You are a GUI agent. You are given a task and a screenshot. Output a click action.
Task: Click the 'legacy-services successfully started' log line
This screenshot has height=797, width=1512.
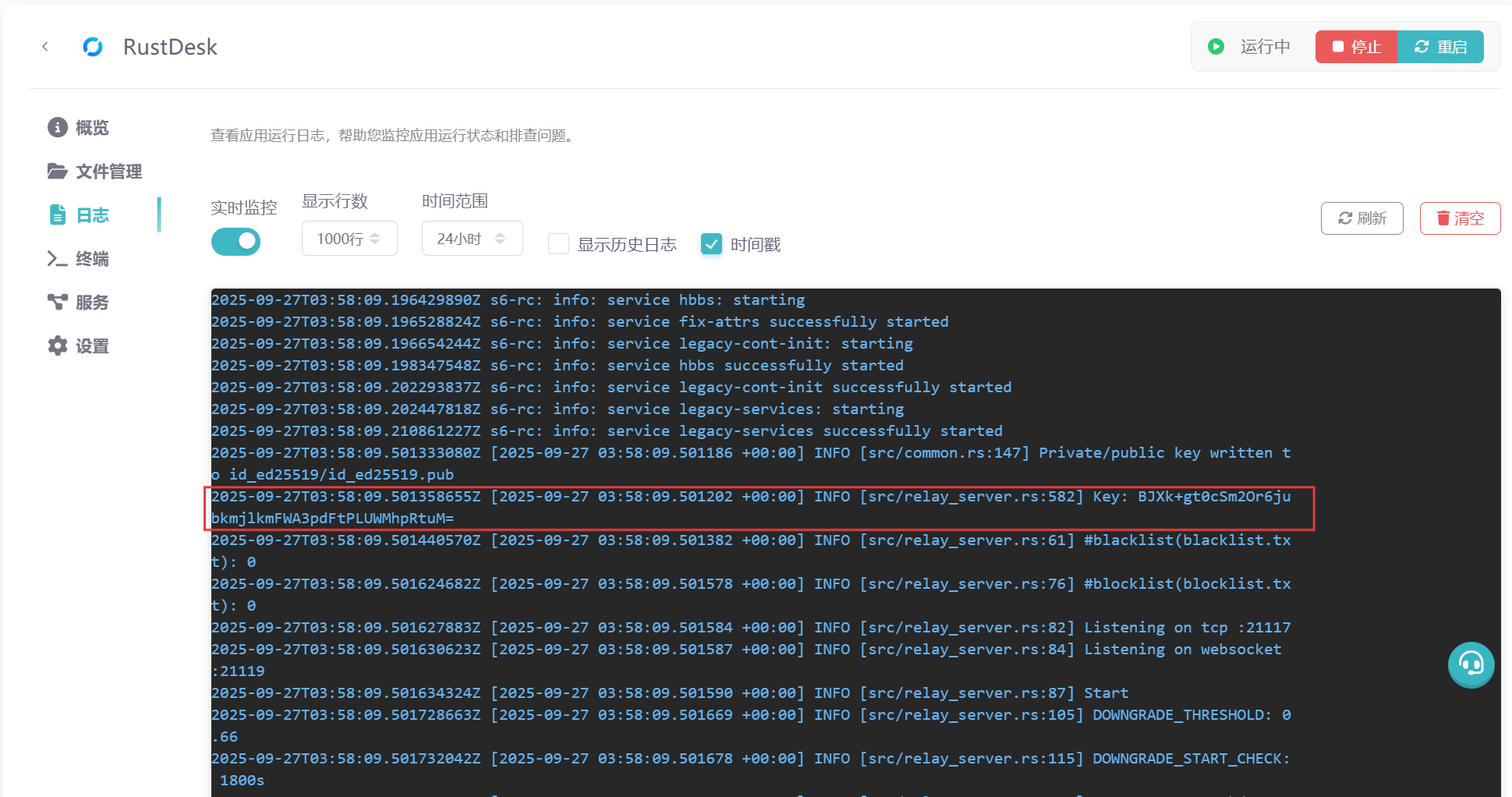point(607,430)
